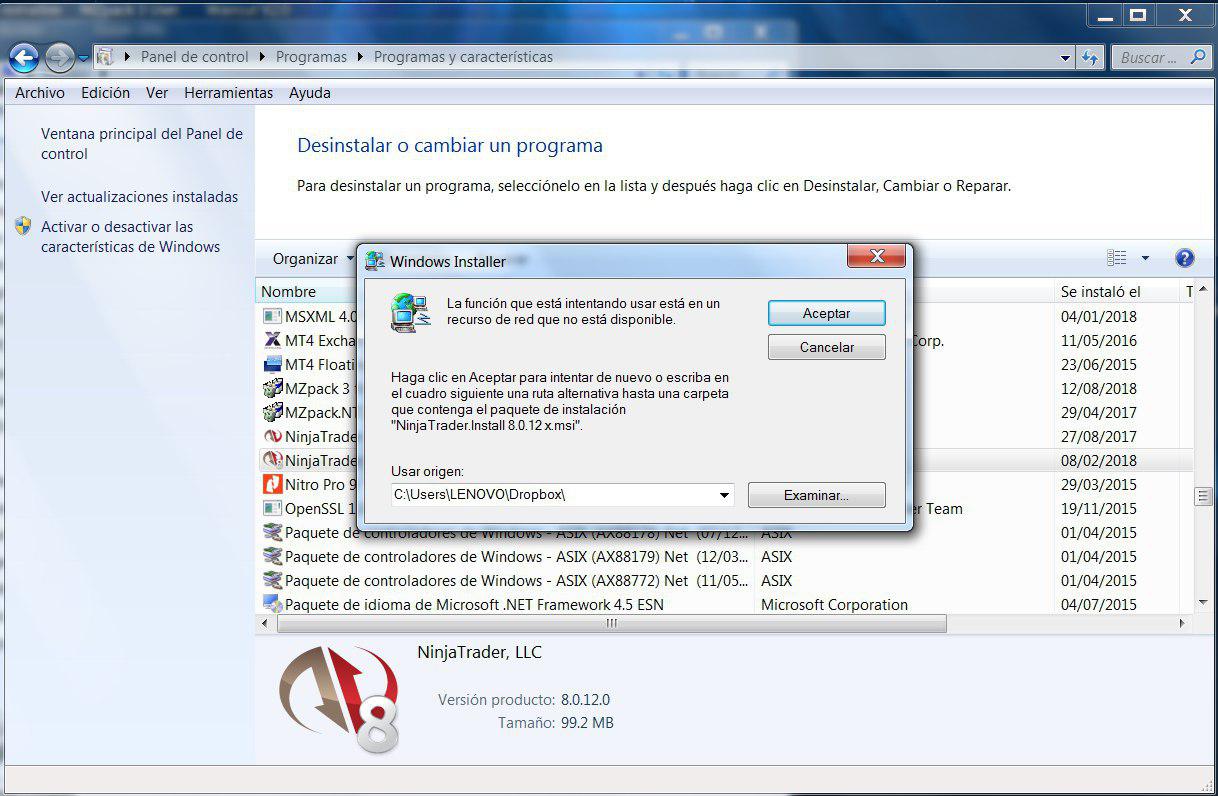The image size is (1218, 796).
Task: Click the Paquete de idioma .NET Framework icon
Action: point(272,604)
